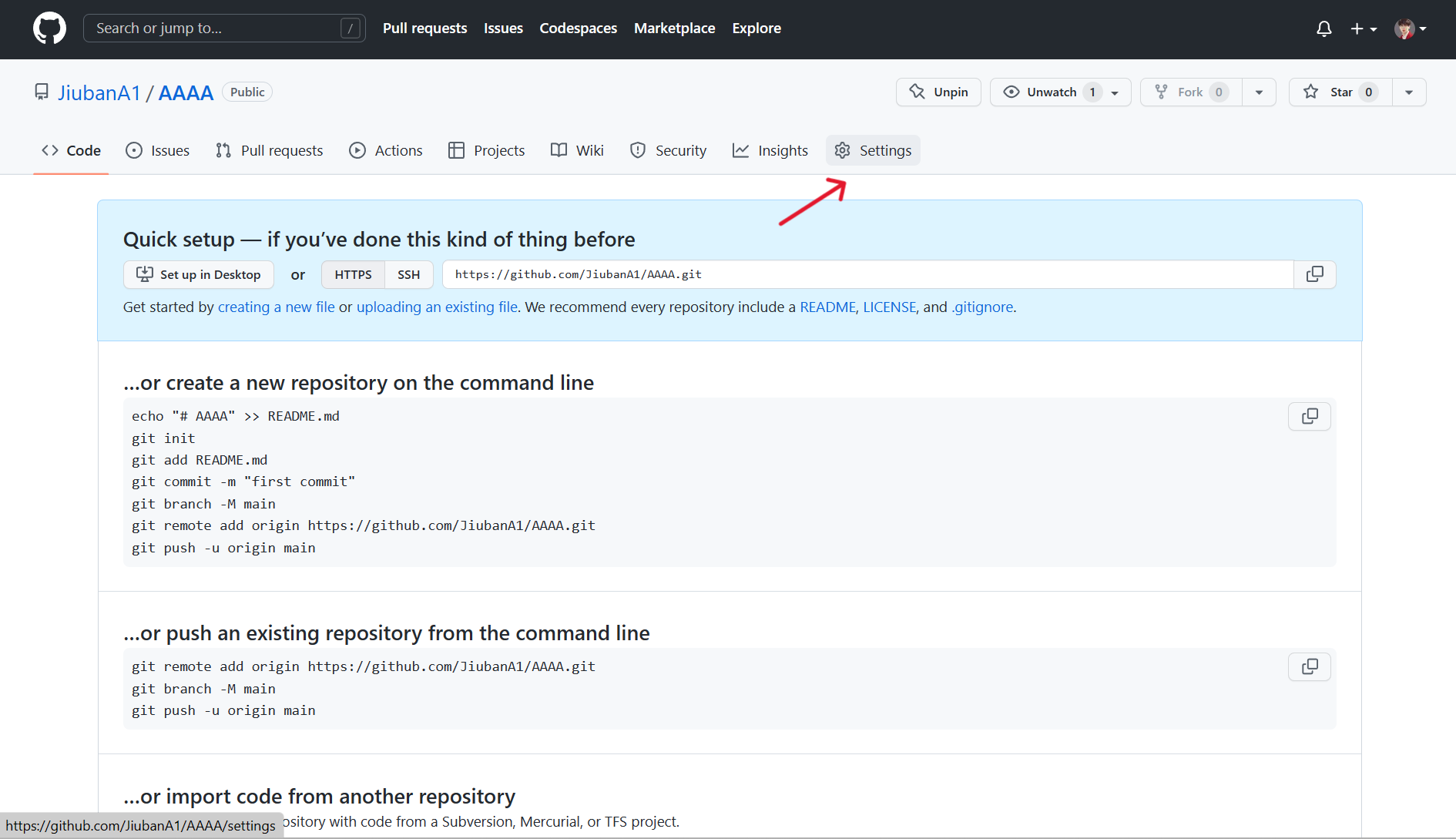Click the Fork button
Screen dimensions: 1456x839
tap(1191, 92)
